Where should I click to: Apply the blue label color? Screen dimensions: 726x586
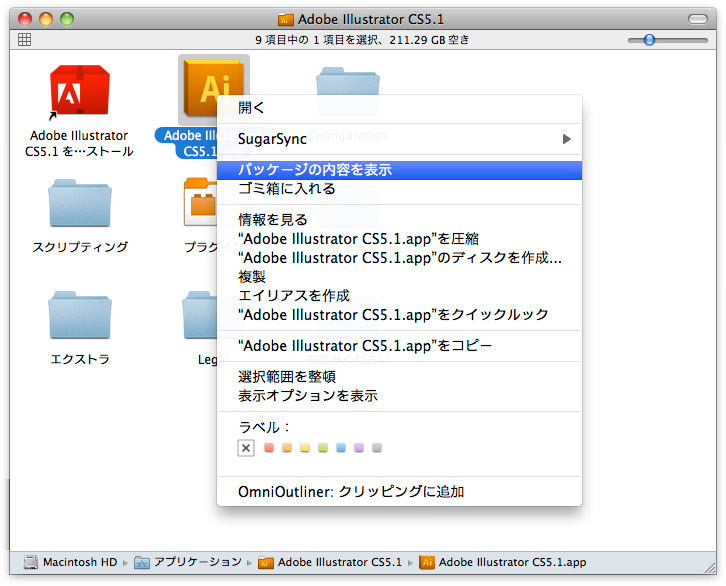[341, 448]
